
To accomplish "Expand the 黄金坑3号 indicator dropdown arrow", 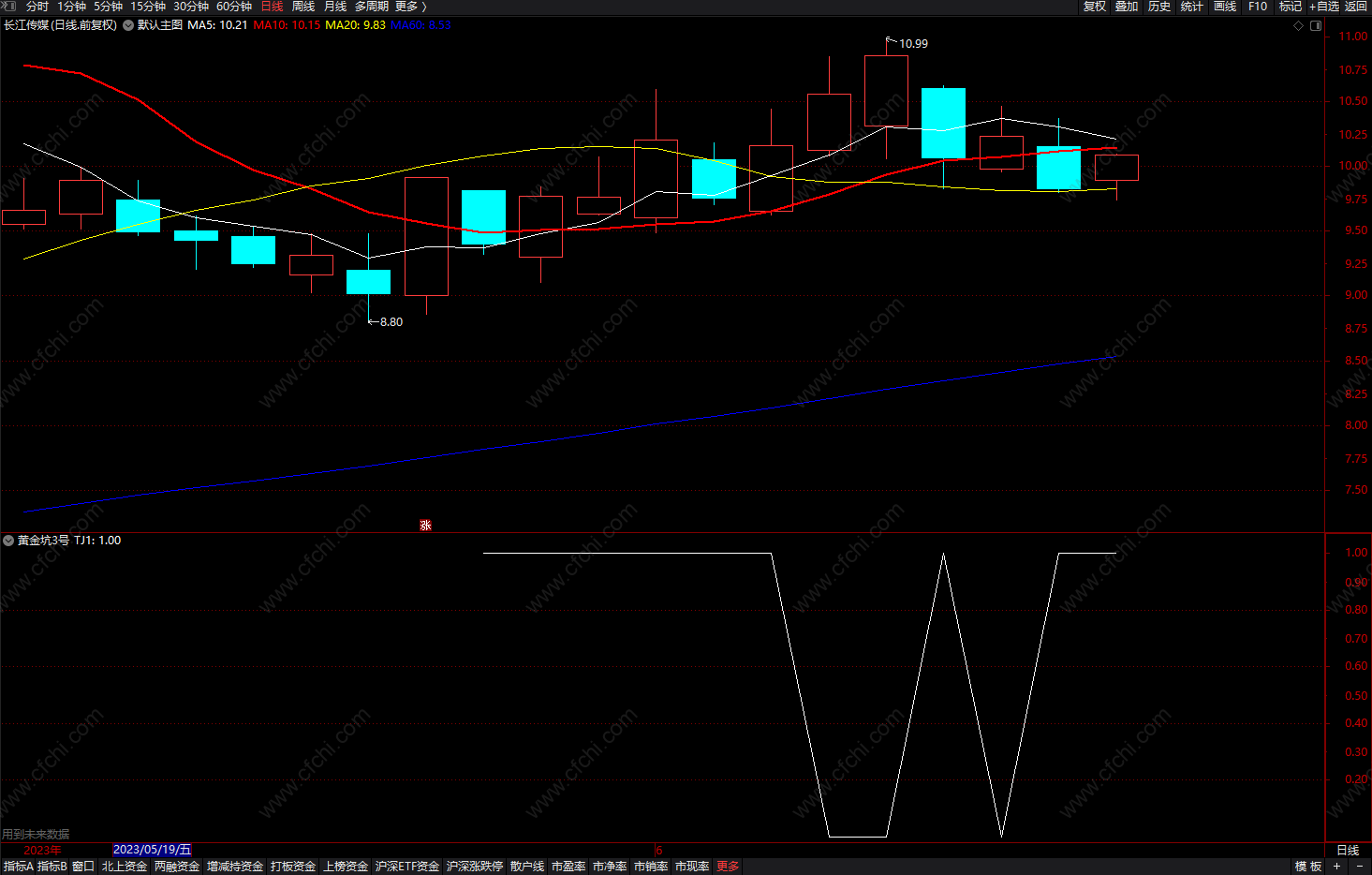I will 8,541.
